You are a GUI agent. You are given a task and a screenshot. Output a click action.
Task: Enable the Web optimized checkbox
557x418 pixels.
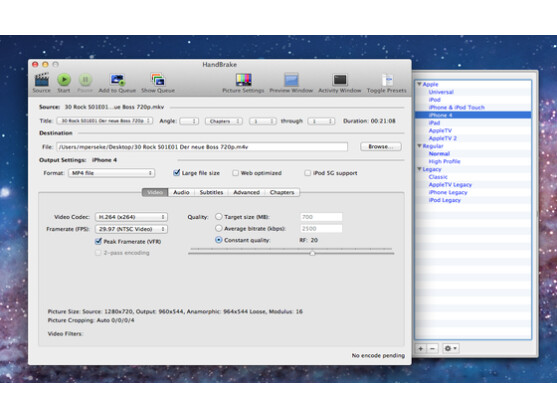point(235,173)
